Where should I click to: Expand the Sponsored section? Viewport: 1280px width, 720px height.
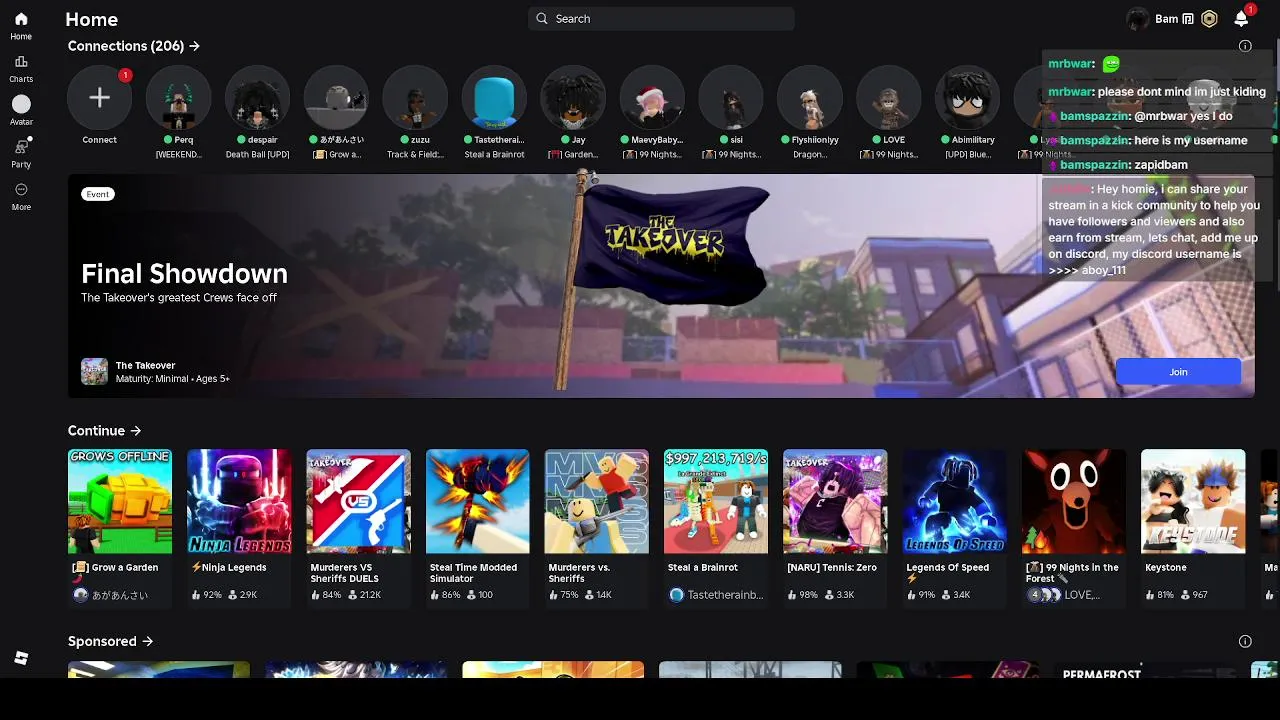(110, 641)
